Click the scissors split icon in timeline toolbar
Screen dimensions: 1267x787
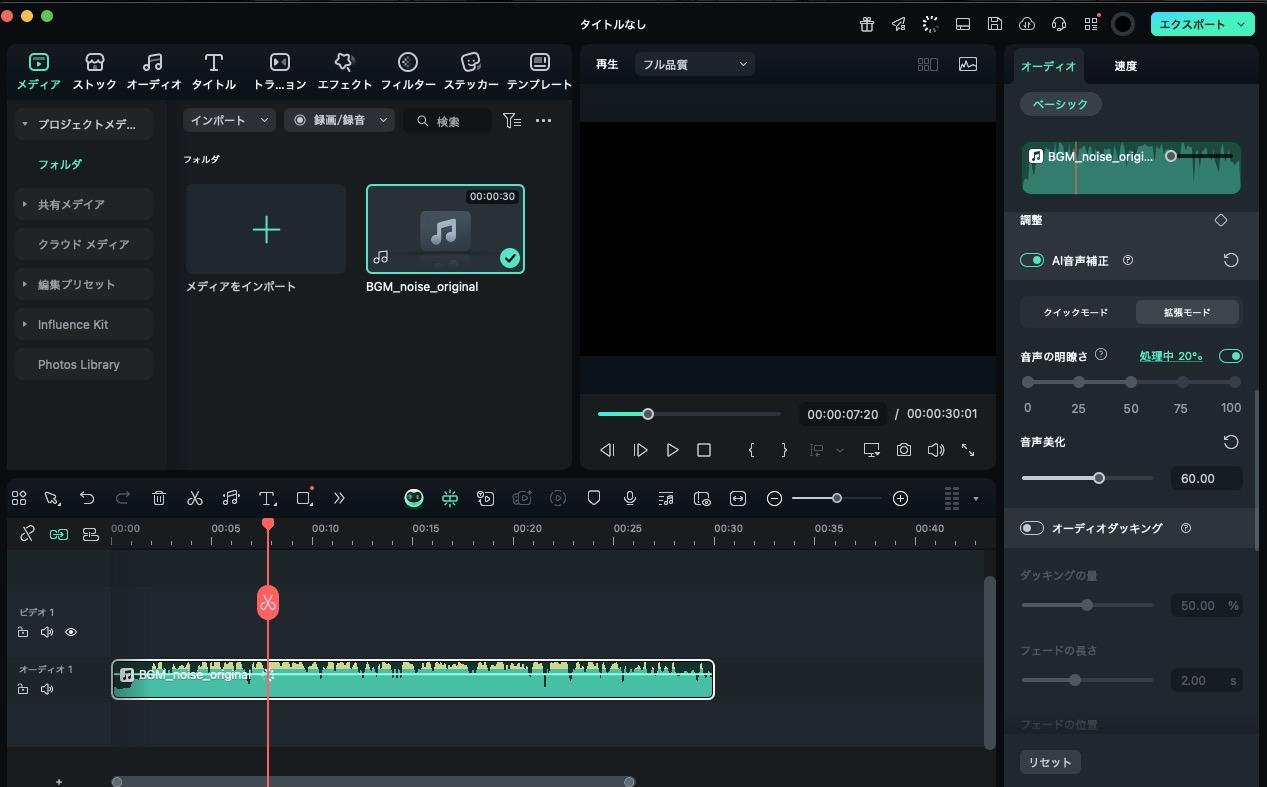pos(195,498)
